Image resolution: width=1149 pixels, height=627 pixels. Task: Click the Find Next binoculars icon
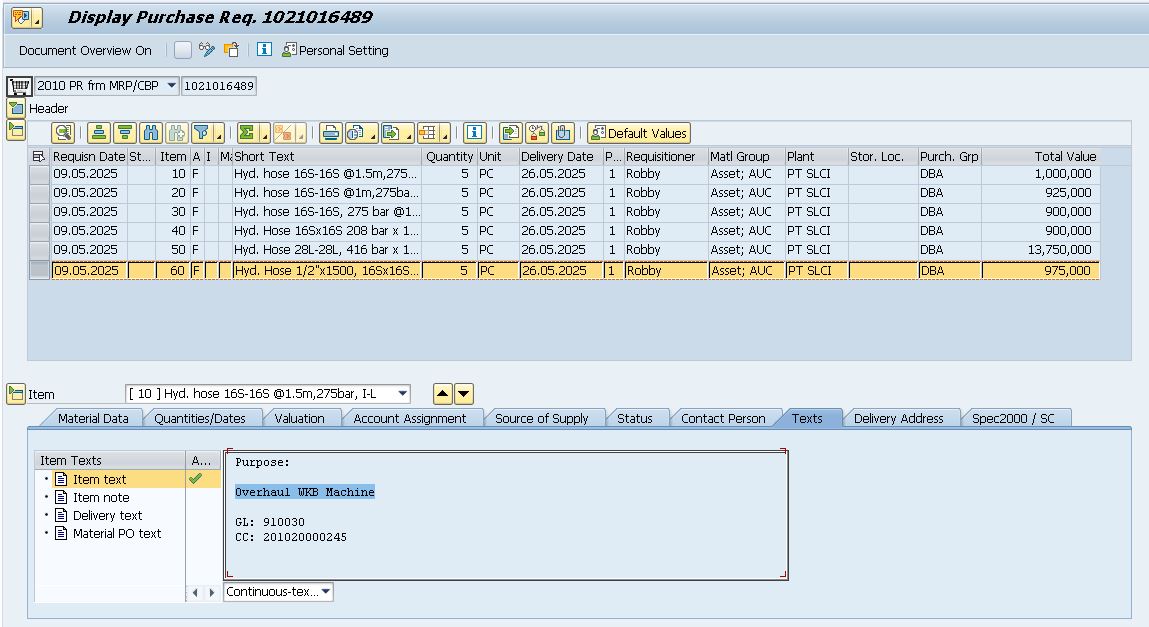coord(177,133)
